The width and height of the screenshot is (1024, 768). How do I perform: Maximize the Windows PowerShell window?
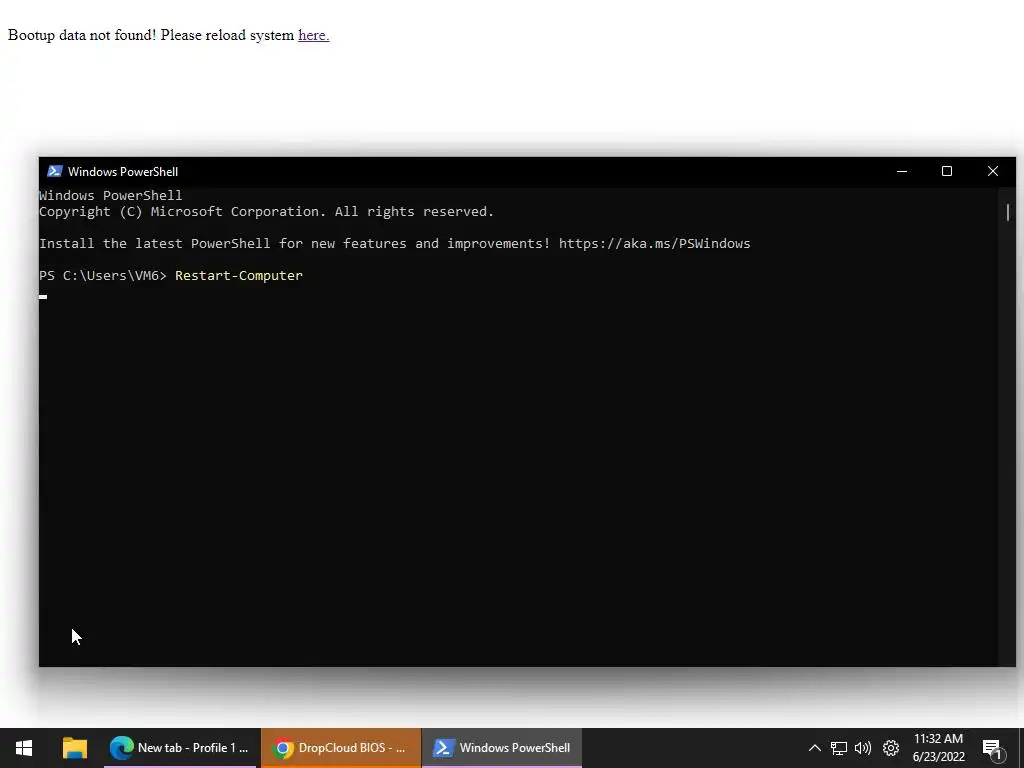[x=947, y=172]
